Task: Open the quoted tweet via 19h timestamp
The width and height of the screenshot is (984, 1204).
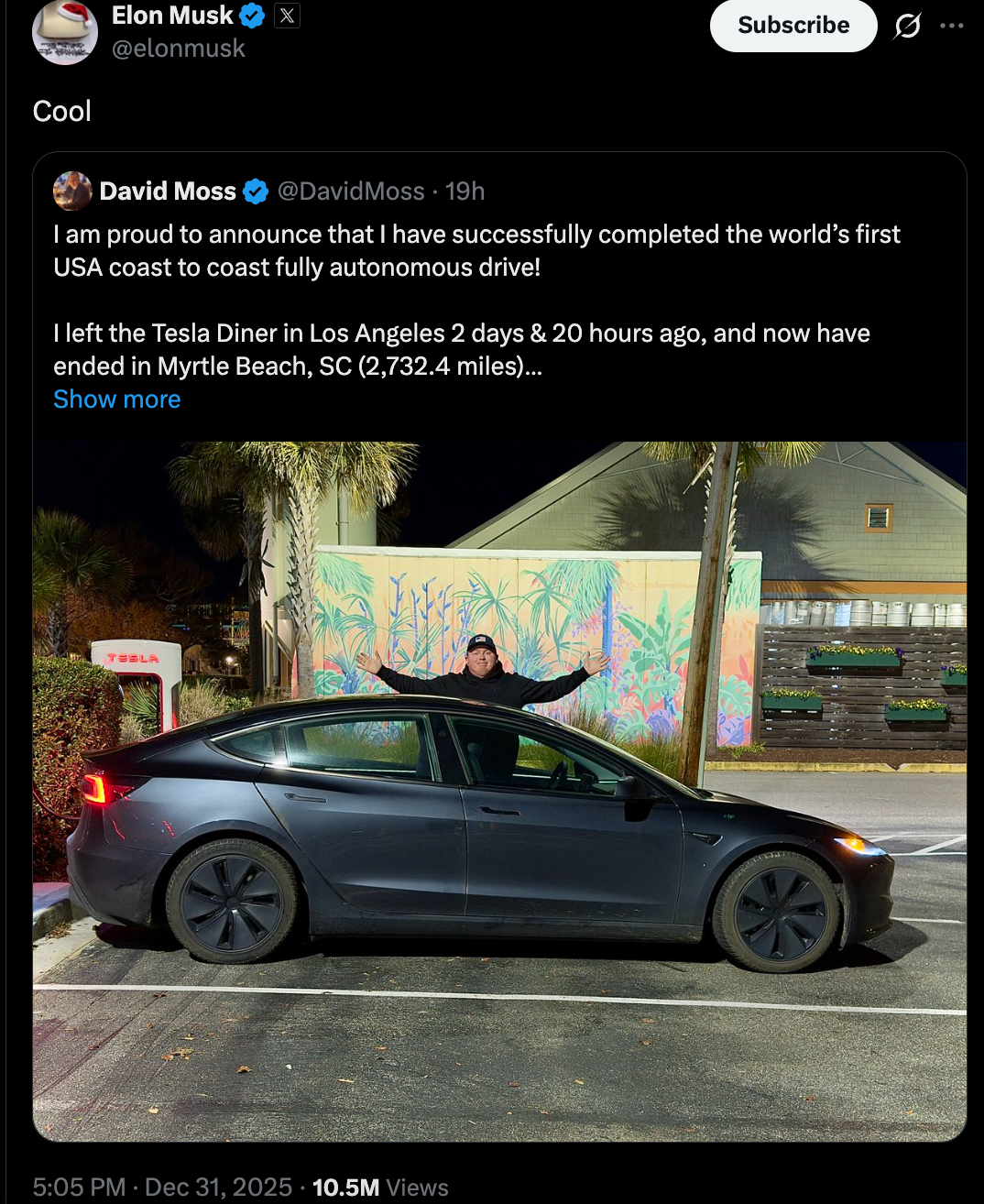Action: click(463, 191)
